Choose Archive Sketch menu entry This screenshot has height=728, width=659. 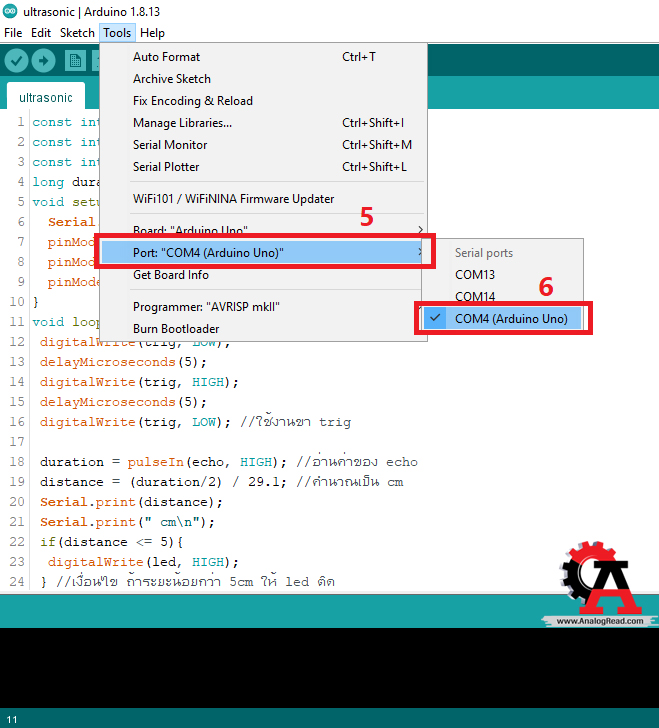click(263, 79)
